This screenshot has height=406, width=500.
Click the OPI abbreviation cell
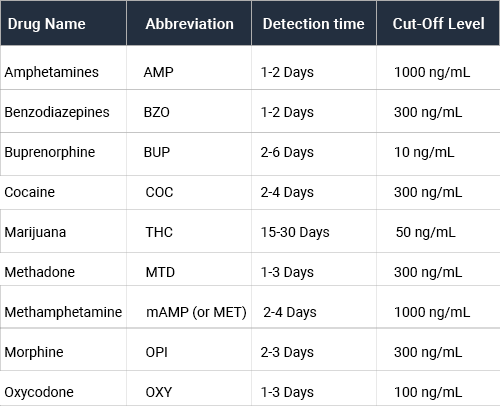[189, 349]
